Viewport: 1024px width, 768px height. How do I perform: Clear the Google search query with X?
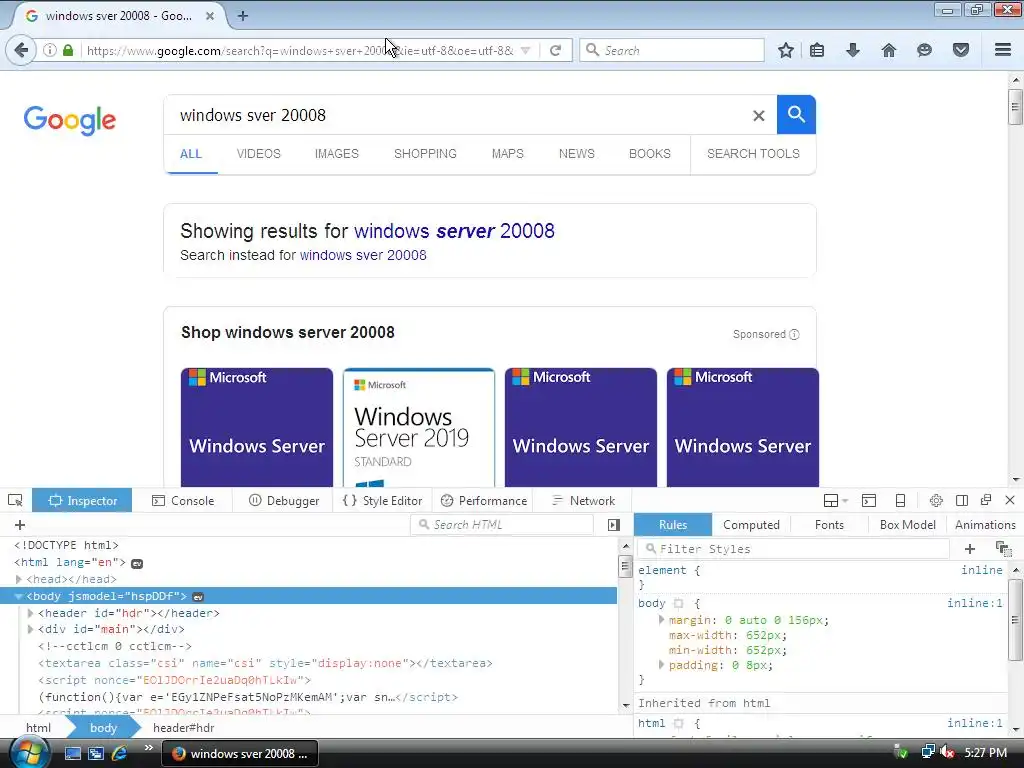pos(758,116)
